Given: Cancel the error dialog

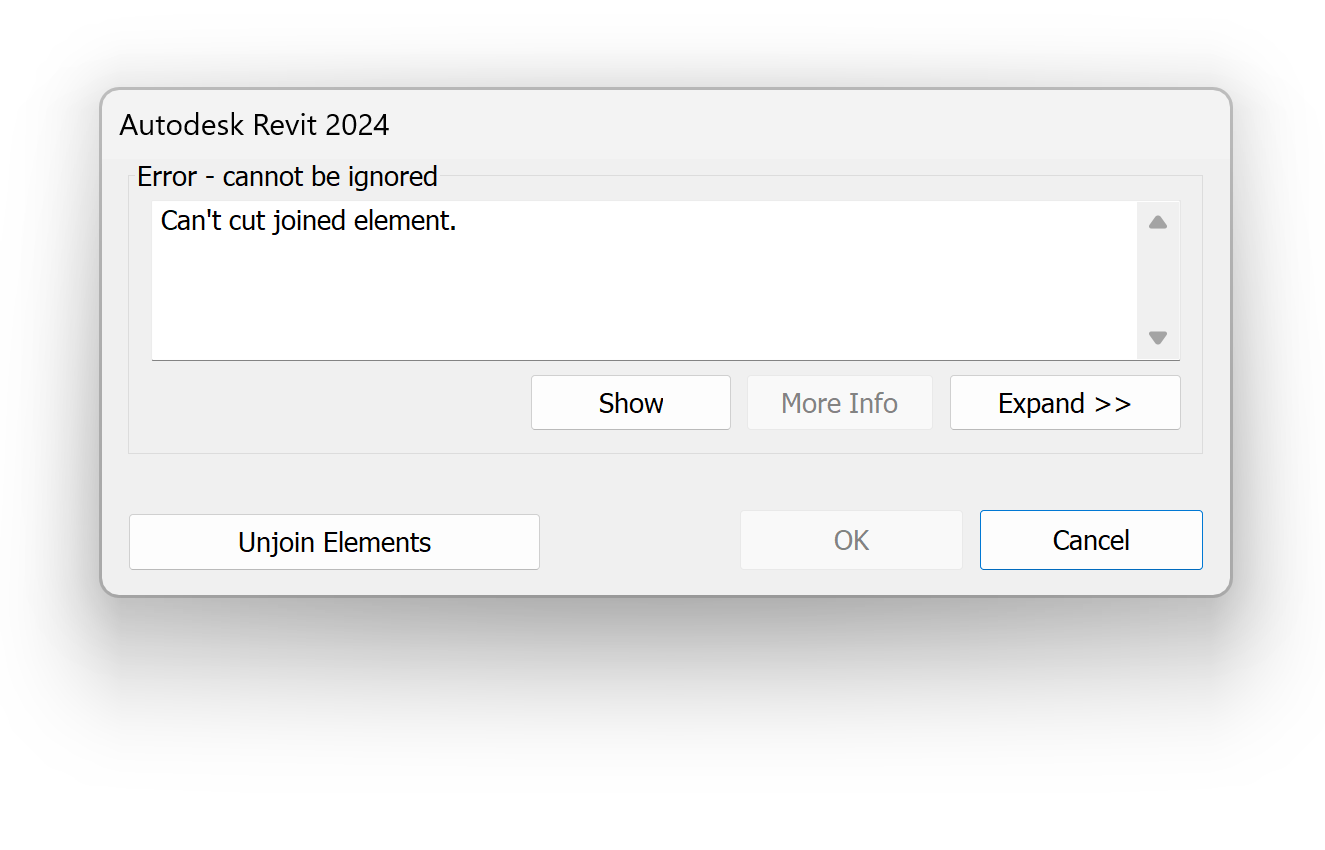Looking at the screenshot, I should point(1090,540).
